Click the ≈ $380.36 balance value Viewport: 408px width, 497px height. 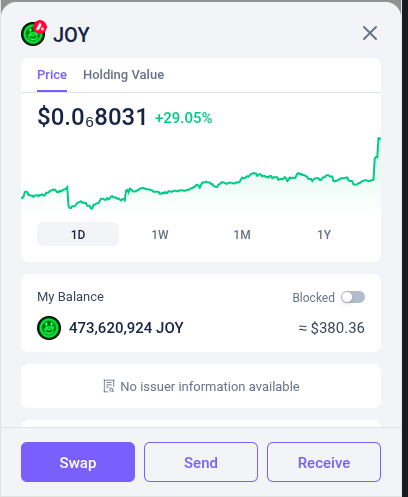click(331, 328)
